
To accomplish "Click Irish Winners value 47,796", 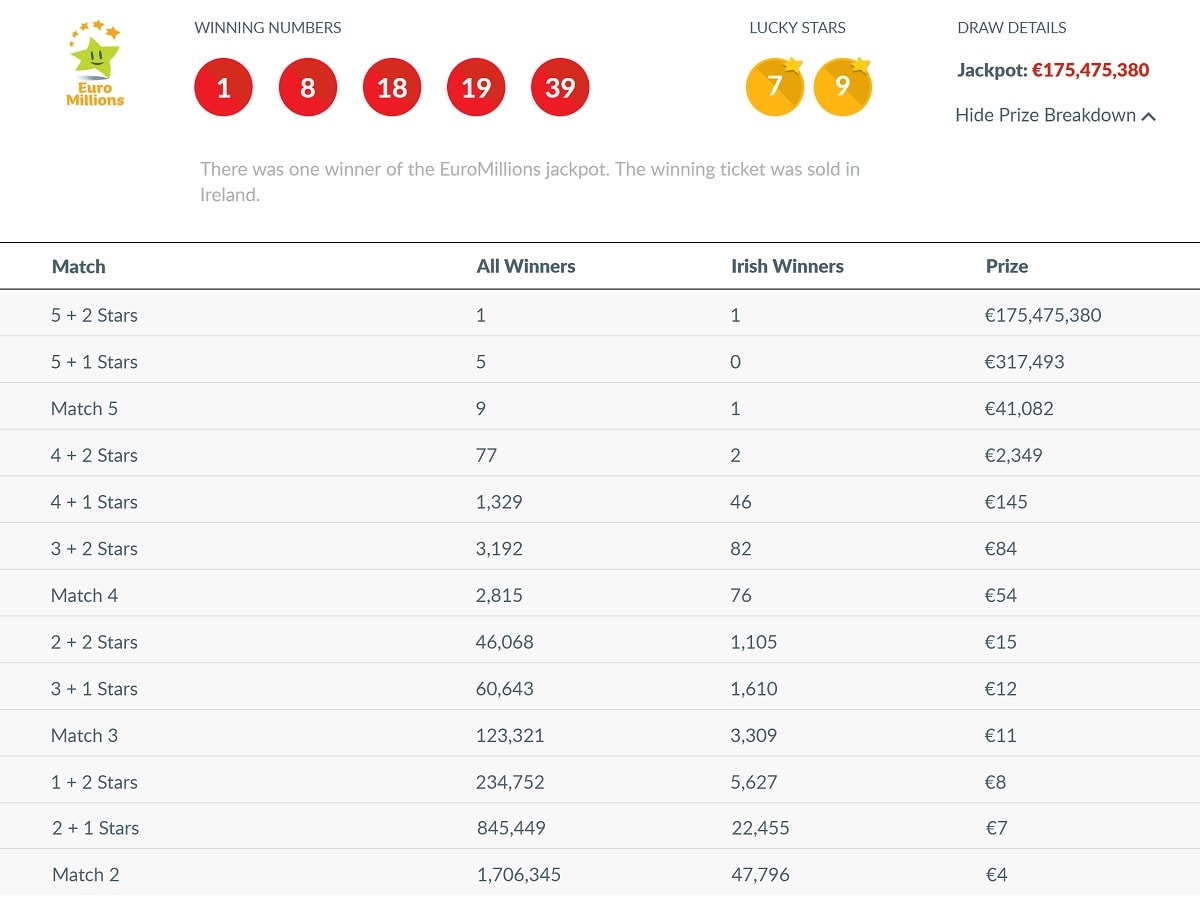I will pyautogui.click(x=761, y=875).
